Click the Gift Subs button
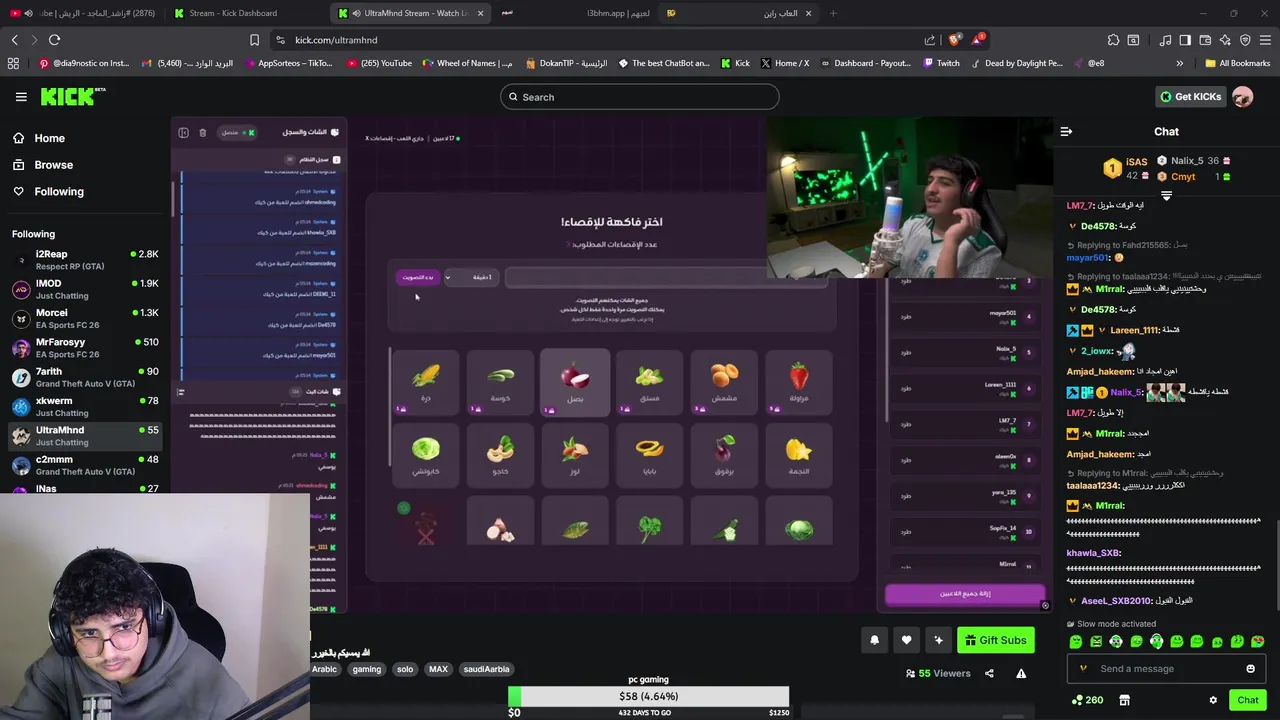The height and width of the screenshot is (720, 1280). click(x=994, y=640)
